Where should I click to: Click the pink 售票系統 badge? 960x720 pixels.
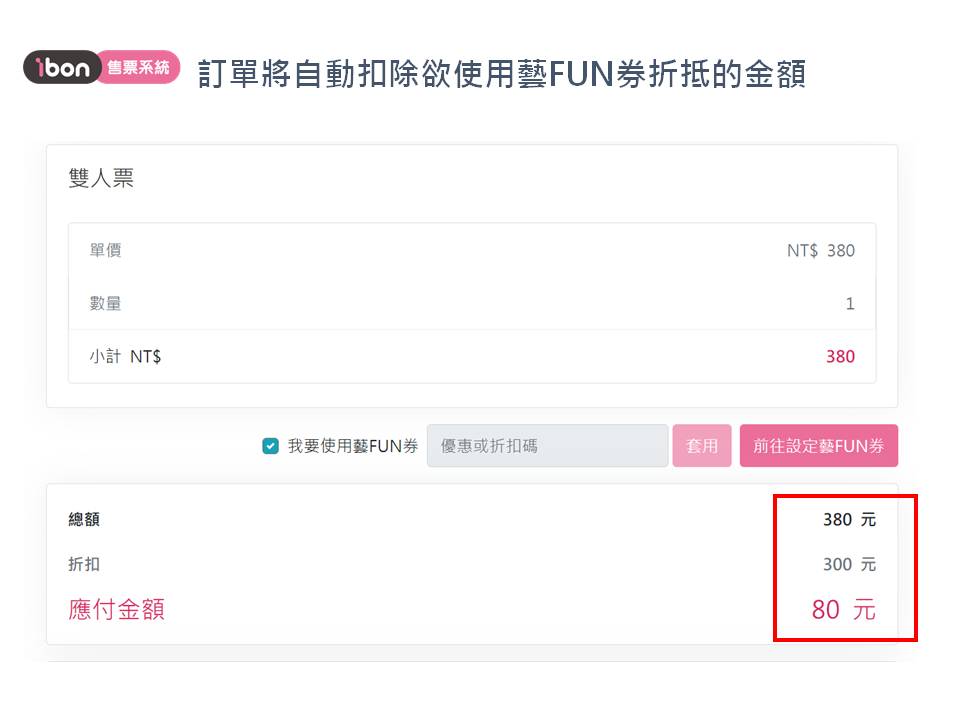point(139,67)
